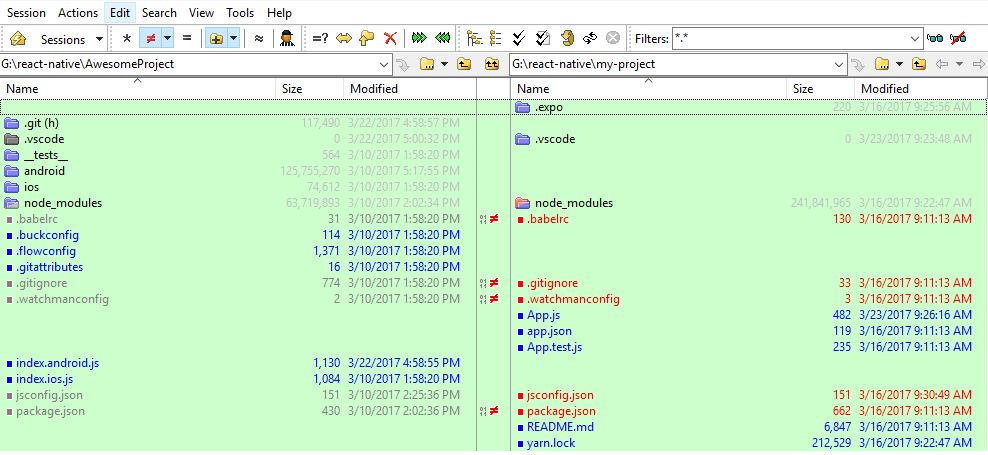
Task: Toggle the Show Same (equals) filter
Action: [186, 39]
